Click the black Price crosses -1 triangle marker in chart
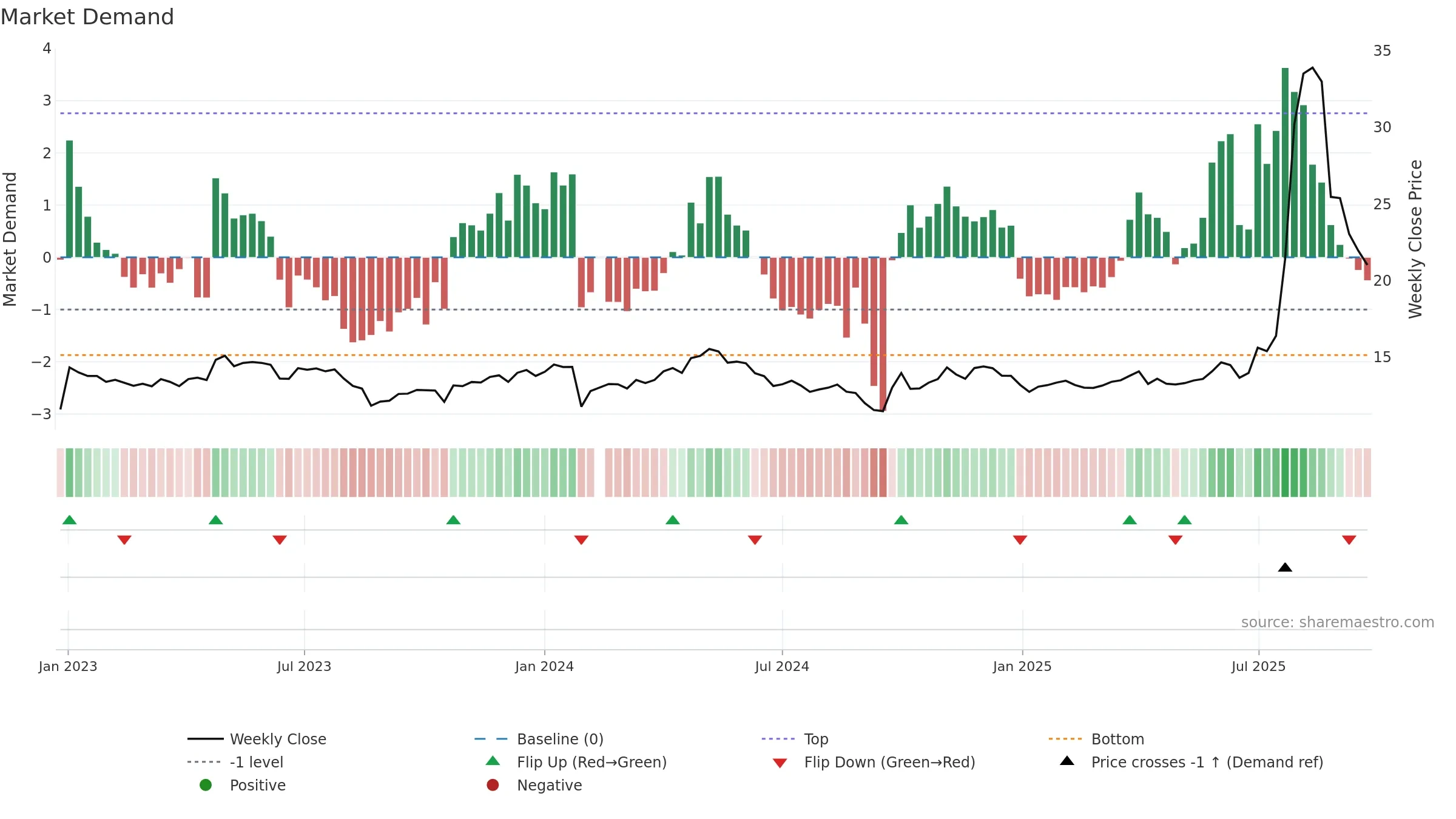1456x819 pixels. tap(1285, 567)
